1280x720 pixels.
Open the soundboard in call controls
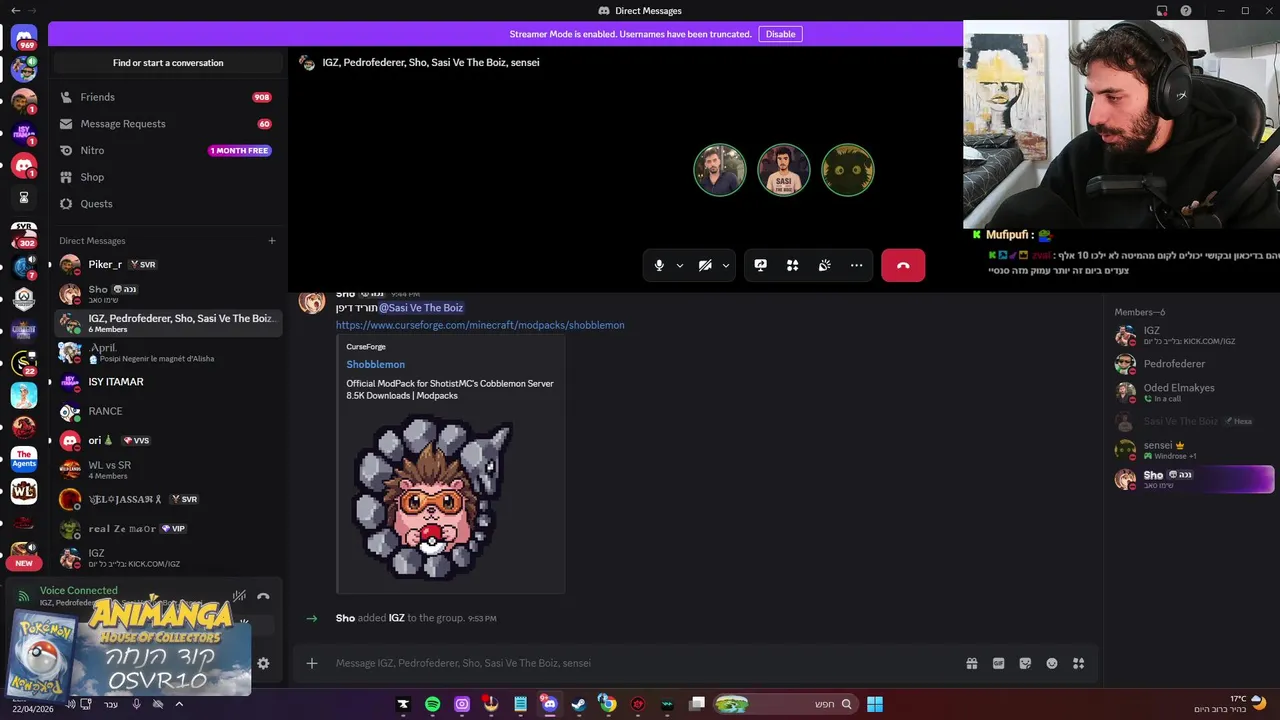[x=825, y=265]
